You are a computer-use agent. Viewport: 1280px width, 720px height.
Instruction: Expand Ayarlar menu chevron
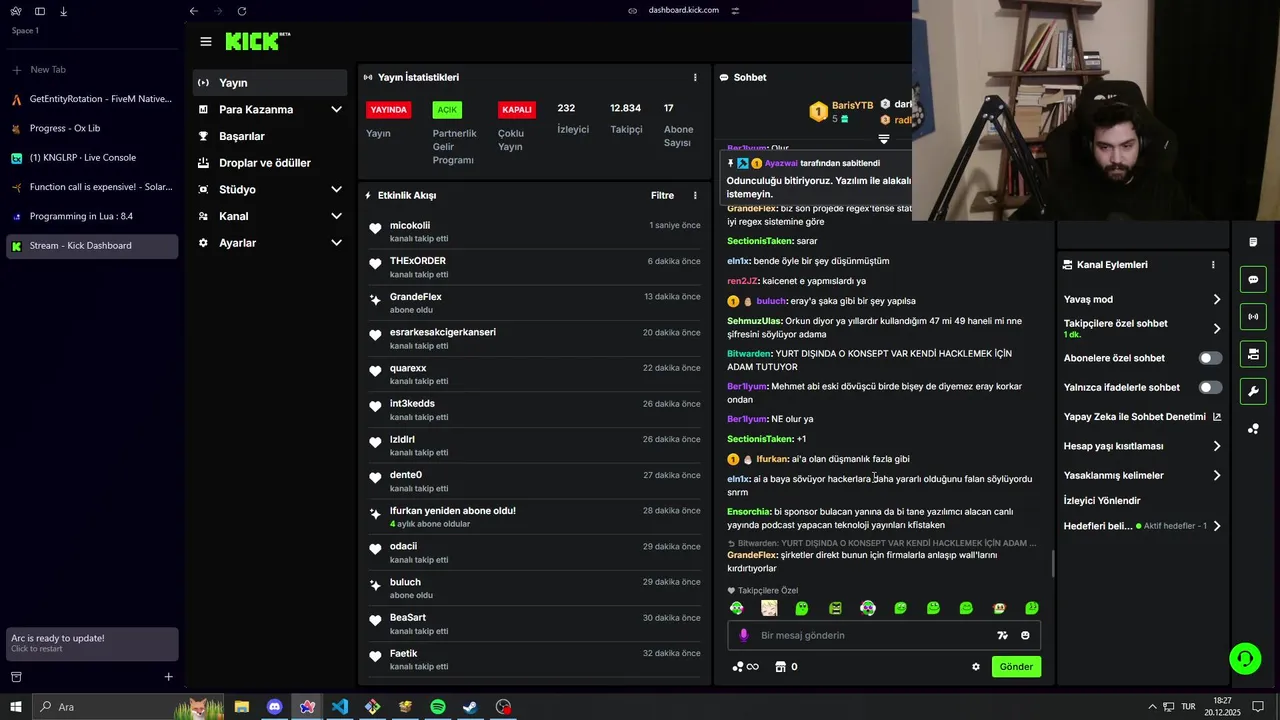pyautogui.click(x=336, y=243)
